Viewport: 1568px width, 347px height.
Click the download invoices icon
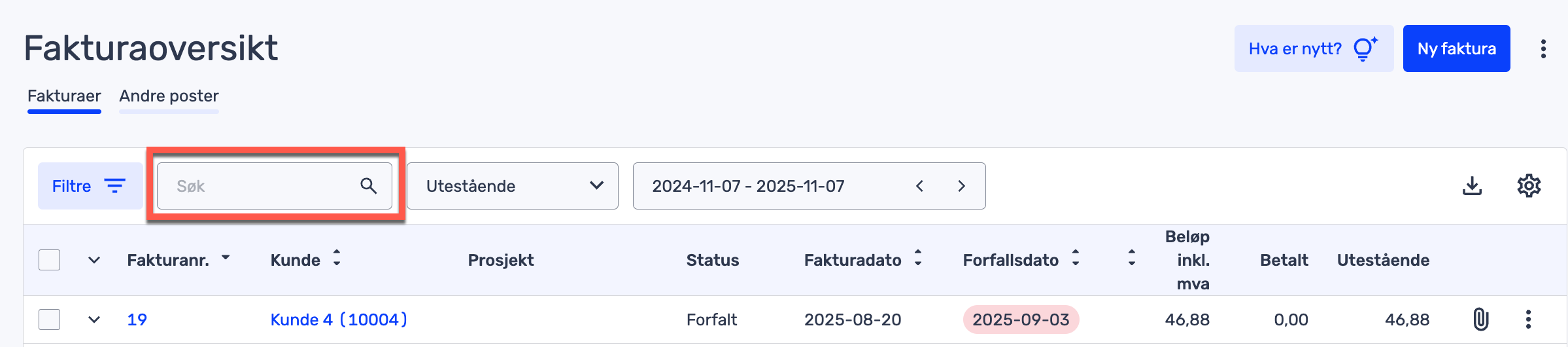(1472, 186)
